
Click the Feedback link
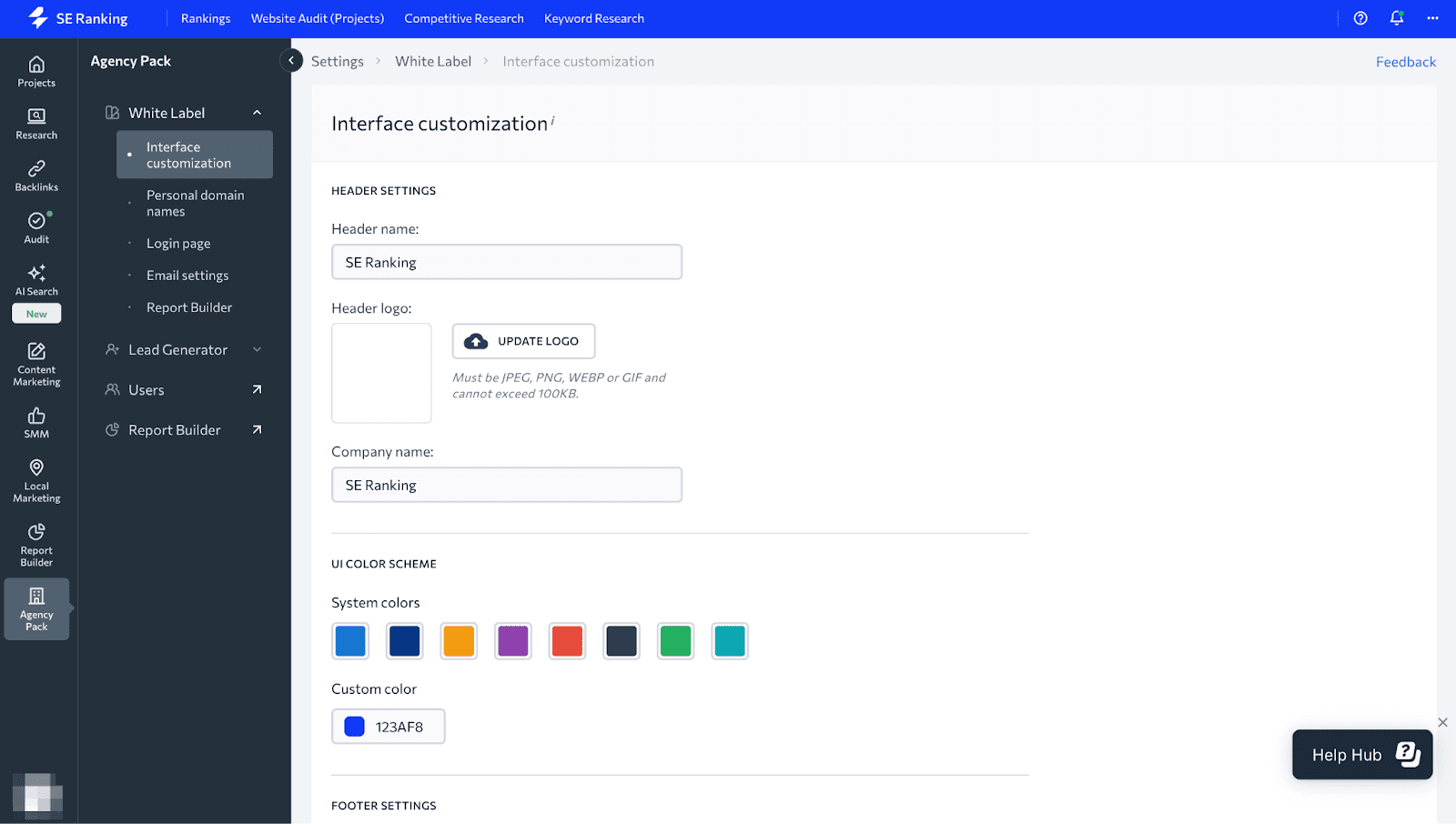(x=1406, y=62)
